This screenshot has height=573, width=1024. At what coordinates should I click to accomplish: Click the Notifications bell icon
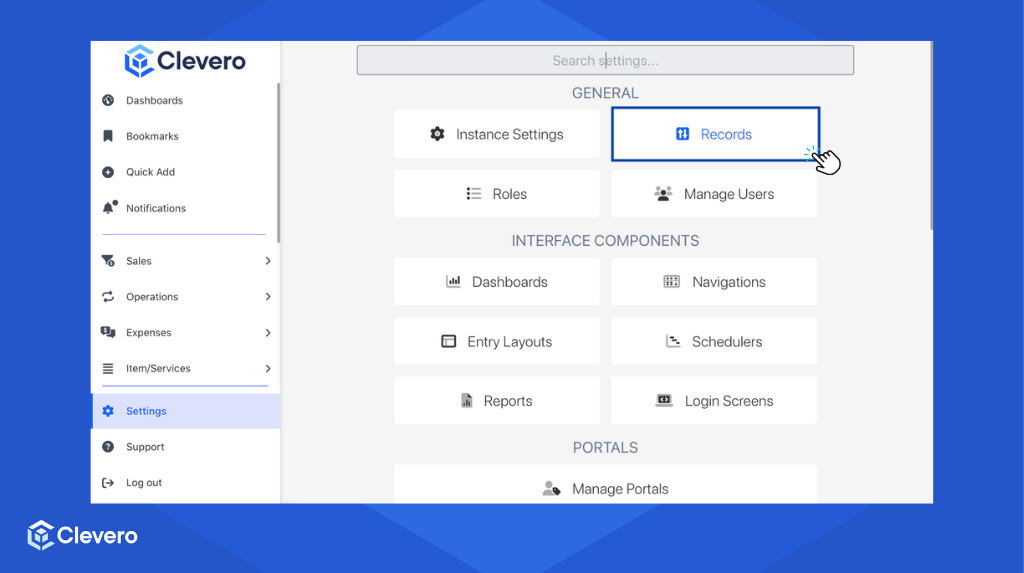110,207
